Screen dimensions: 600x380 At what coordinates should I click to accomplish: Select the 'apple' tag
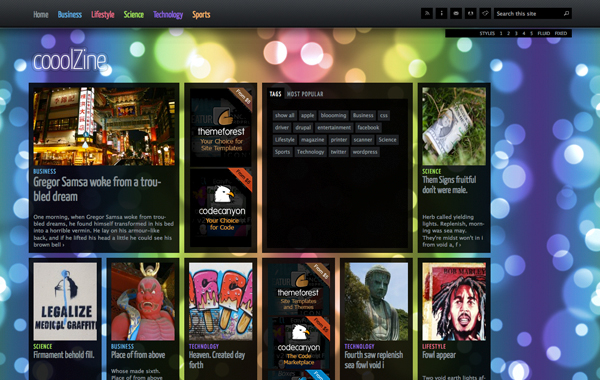307,115
